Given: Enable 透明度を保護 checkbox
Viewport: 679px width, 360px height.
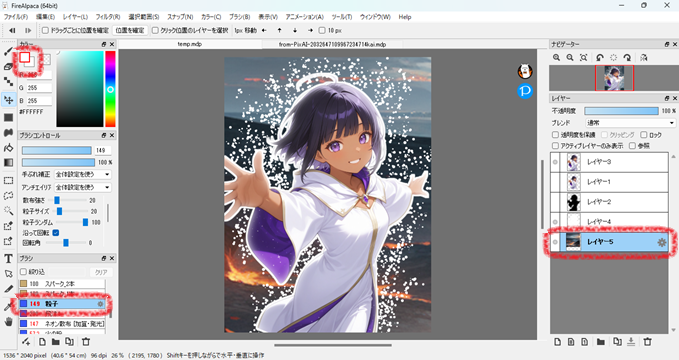Looking at the screenshot, I should [555, 135].
